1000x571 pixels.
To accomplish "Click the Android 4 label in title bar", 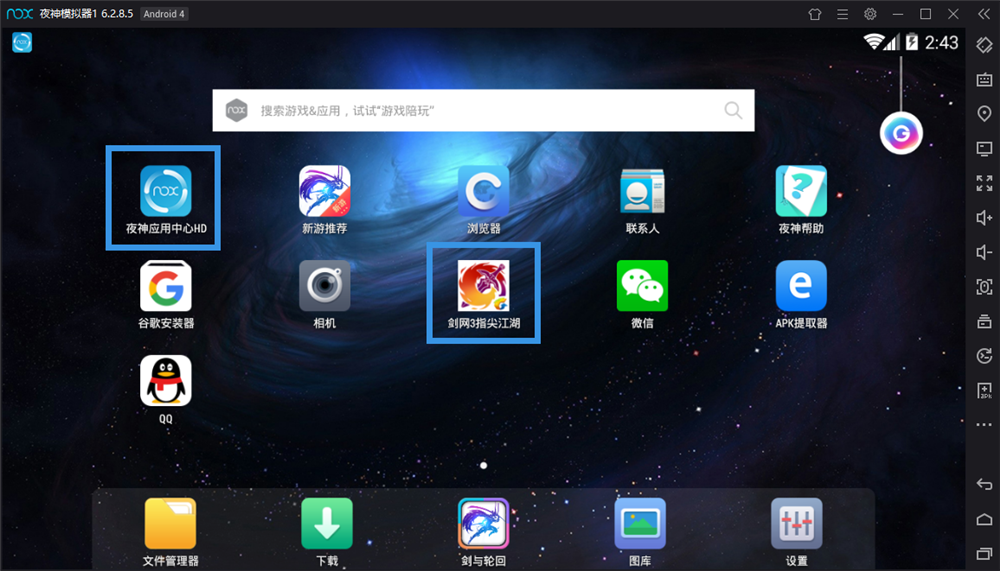I will (164, 14).
